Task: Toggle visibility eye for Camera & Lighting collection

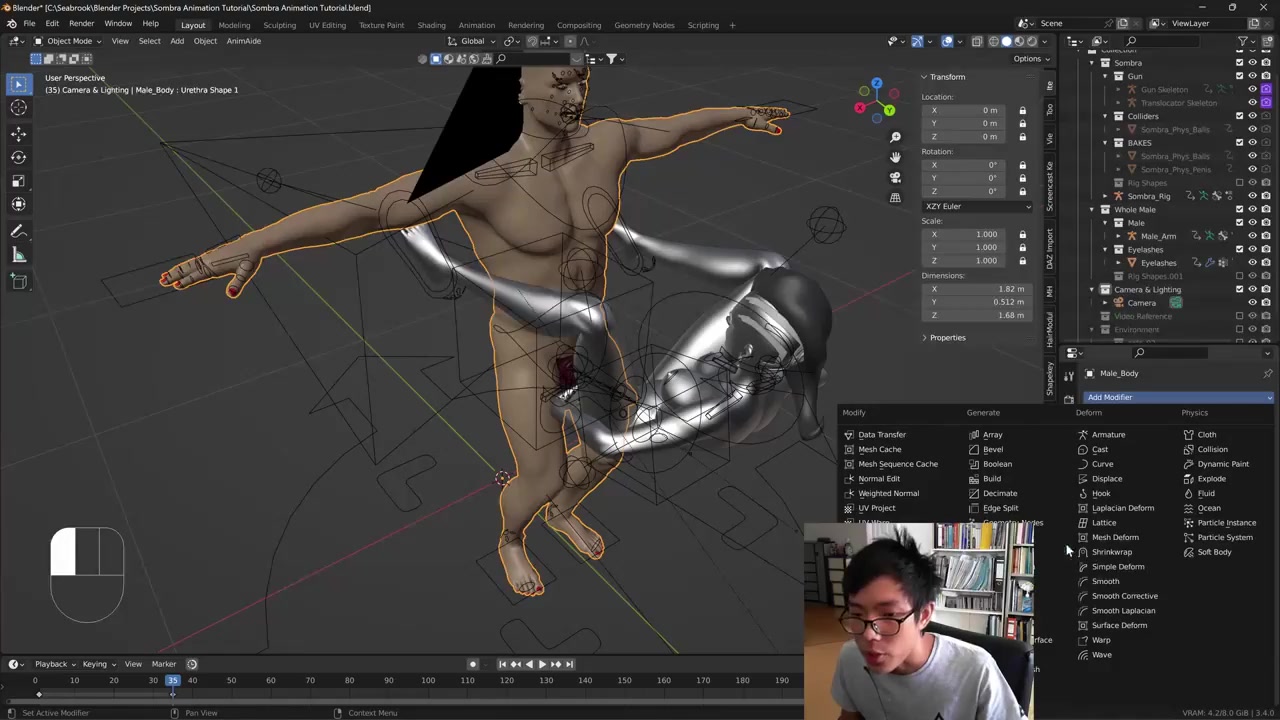Action: 1252,290
